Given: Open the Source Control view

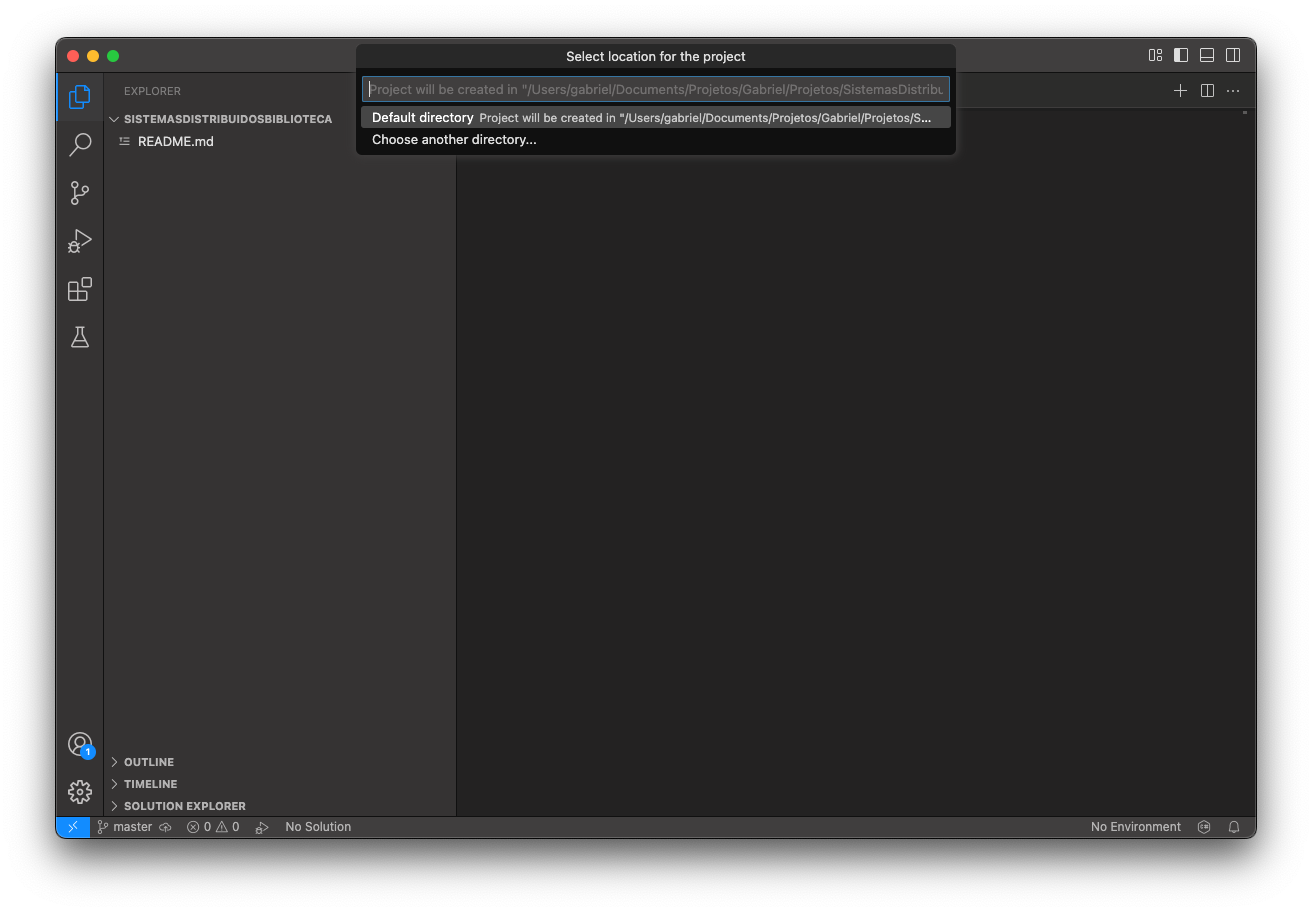Looking at the screenshot, I should tap(80, 193).
